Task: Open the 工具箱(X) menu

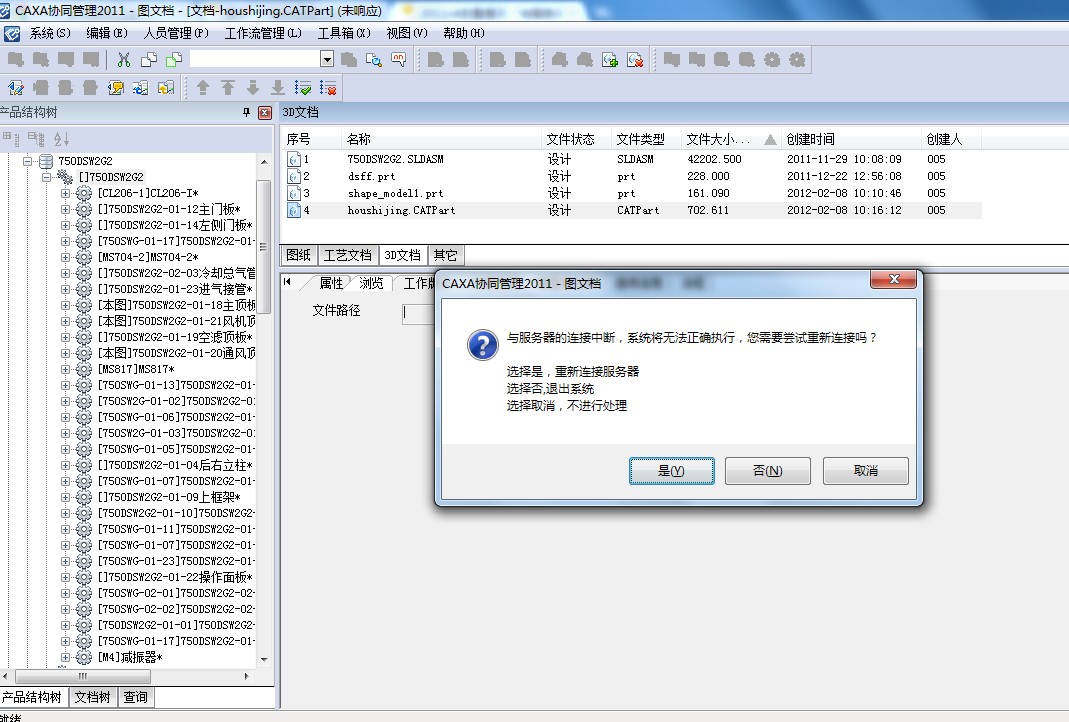Action: (x=344, y=33)
